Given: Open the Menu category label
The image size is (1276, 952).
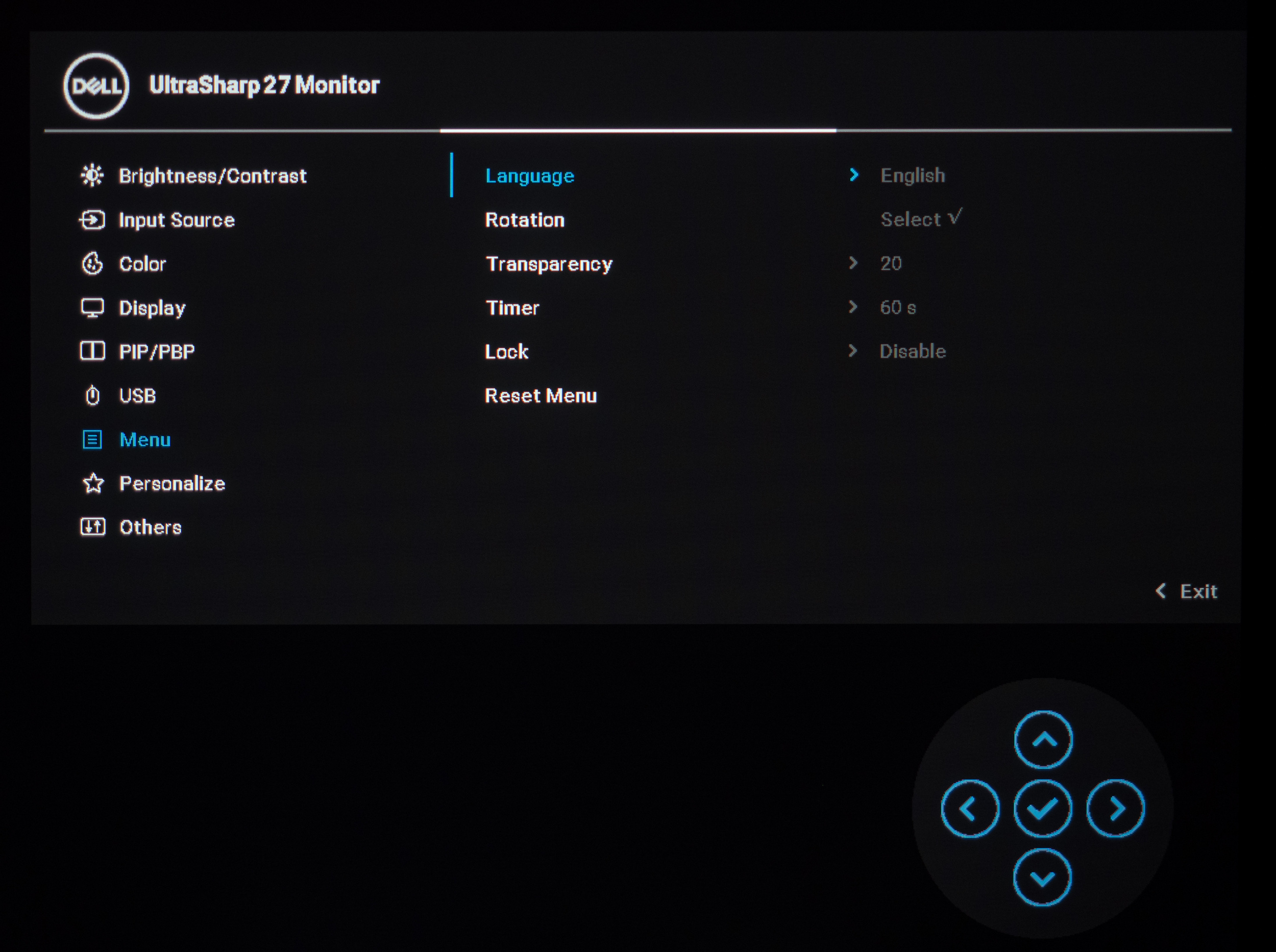Looking at the screenshot, I should click(145, 440).
